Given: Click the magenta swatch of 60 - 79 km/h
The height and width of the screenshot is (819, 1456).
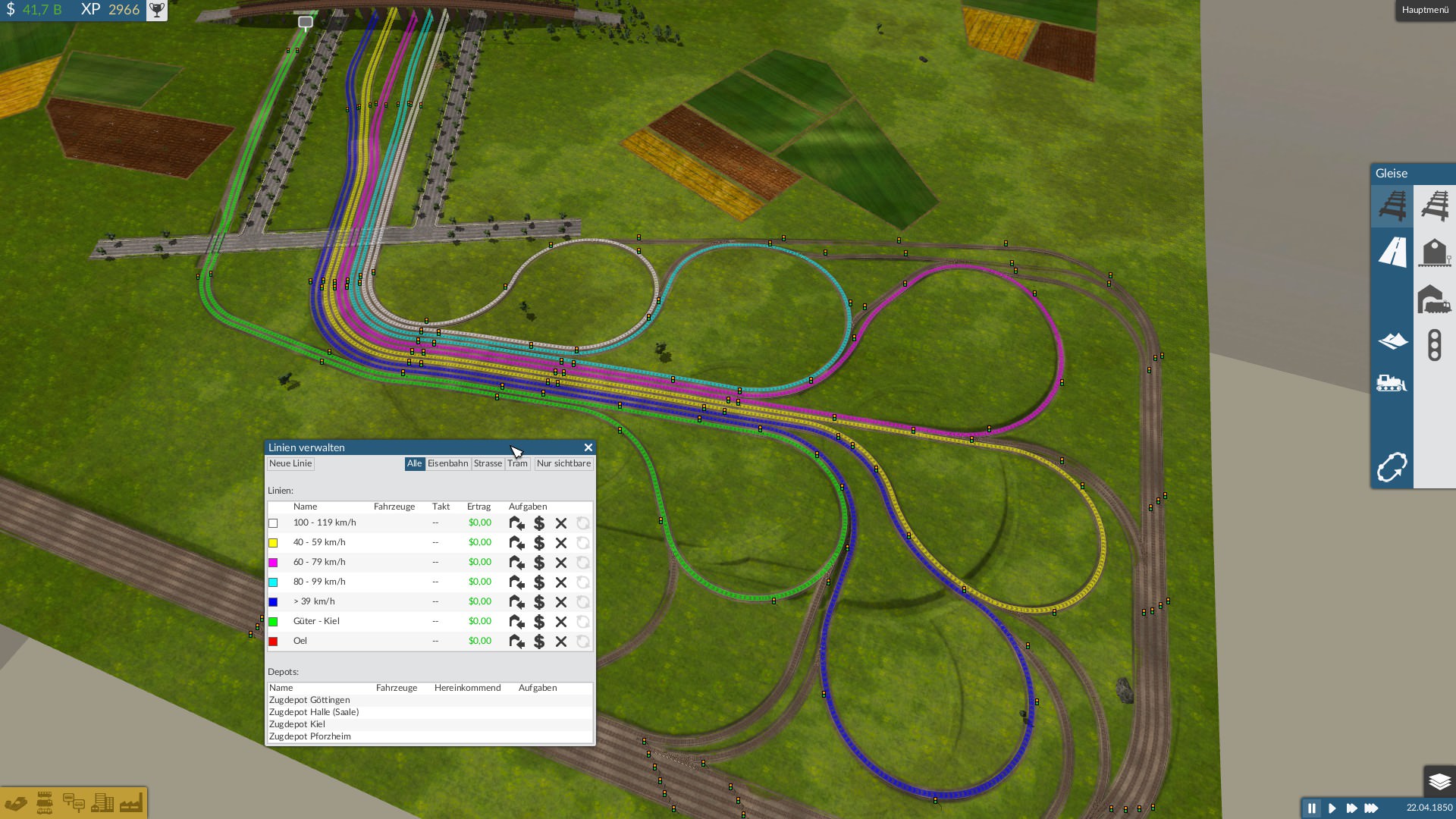Looking at the screenshot, I should (x=273, y=563).
